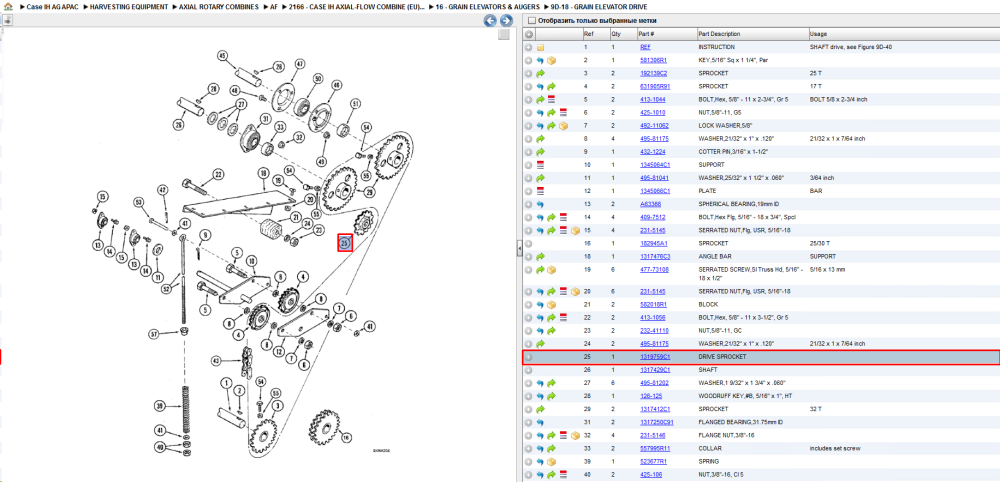Image resolution: width=1000 pixels, height=482 pixels.
Task: Click plus icon in the table header
Action: [x=529, y=34]
